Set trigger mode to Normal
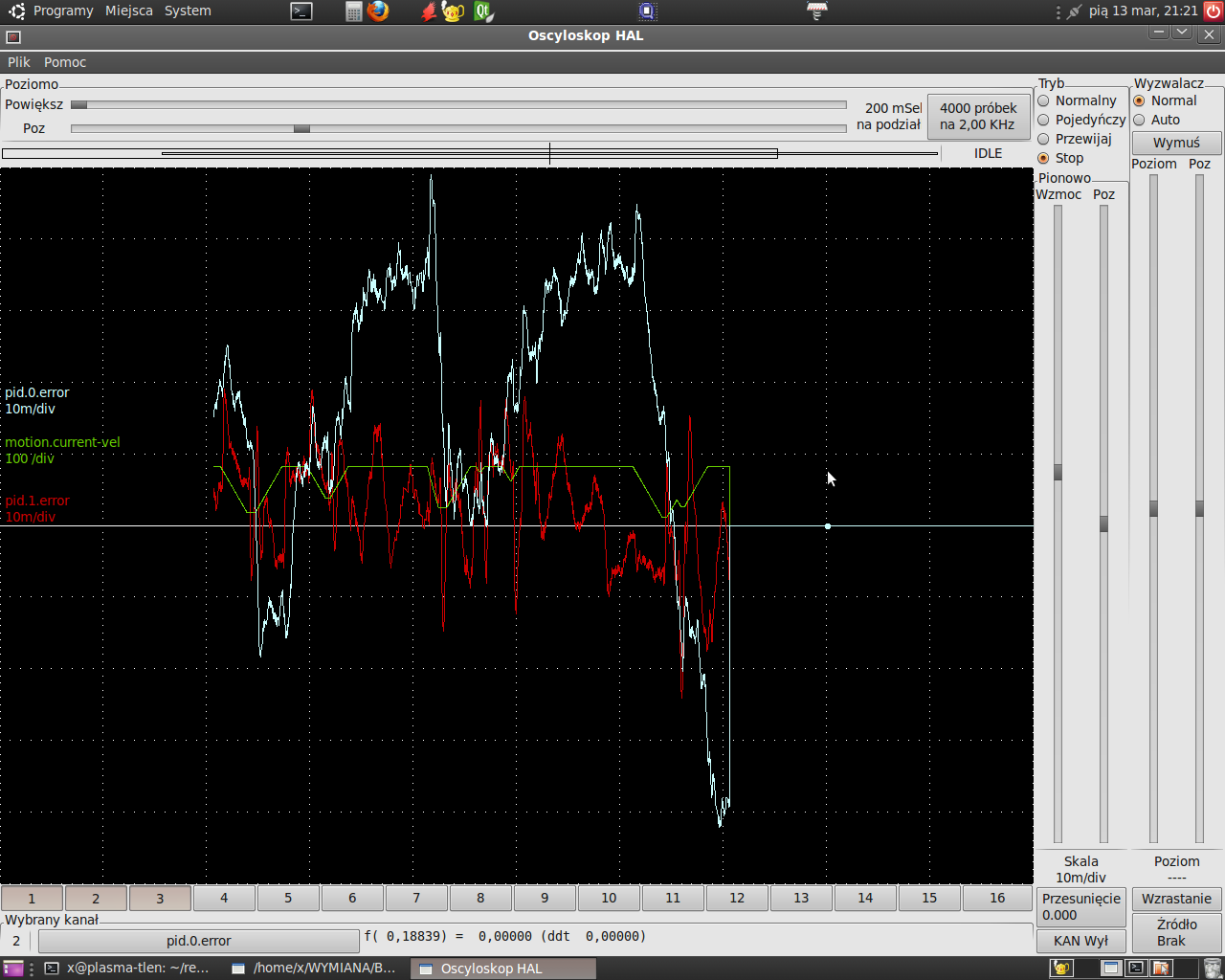 [1166, 100]
